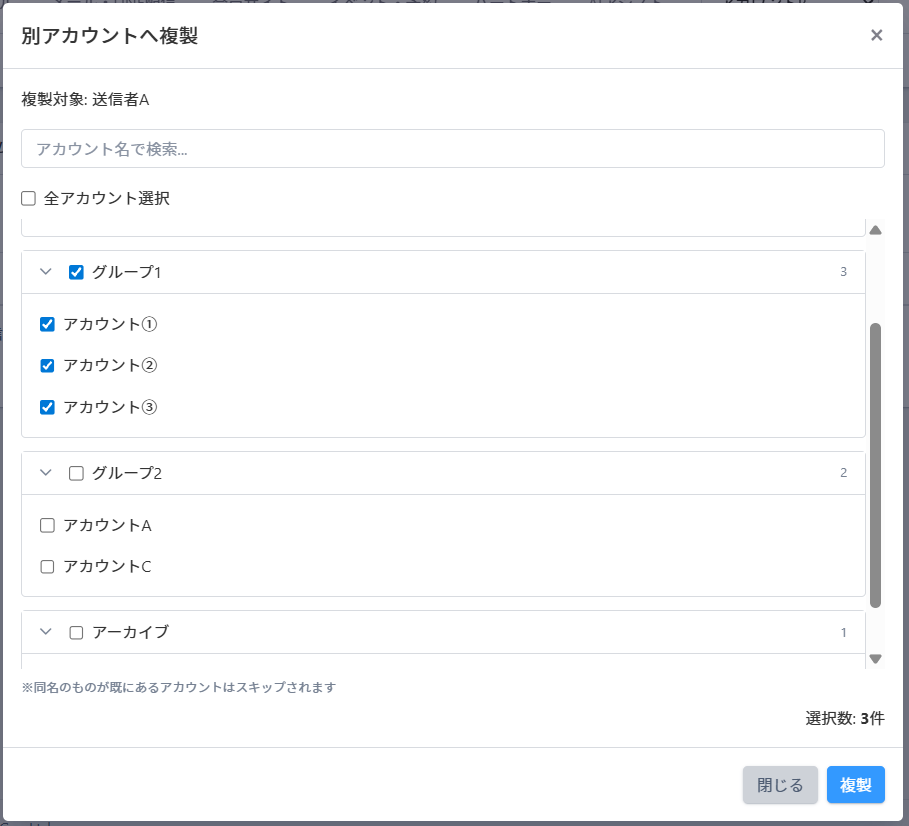Viewport: 909px width, 826px height.
Task: Close the 別アカウントへ複製 dialog with X
Action: pos(876,36)
